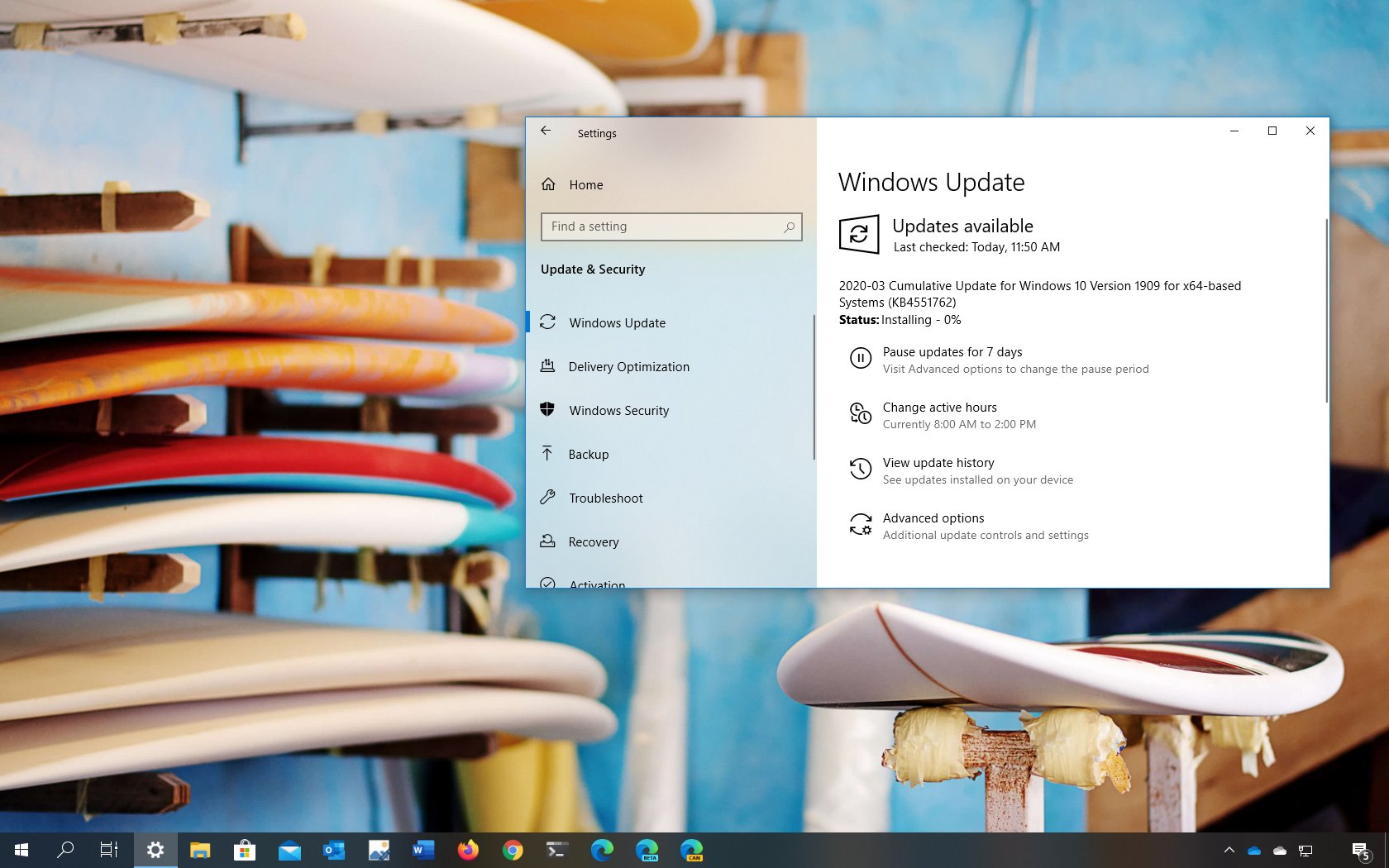Click the Troubleshoot wrench icon
Screen dimensions: 1389x868
click(x=548, y=498)
